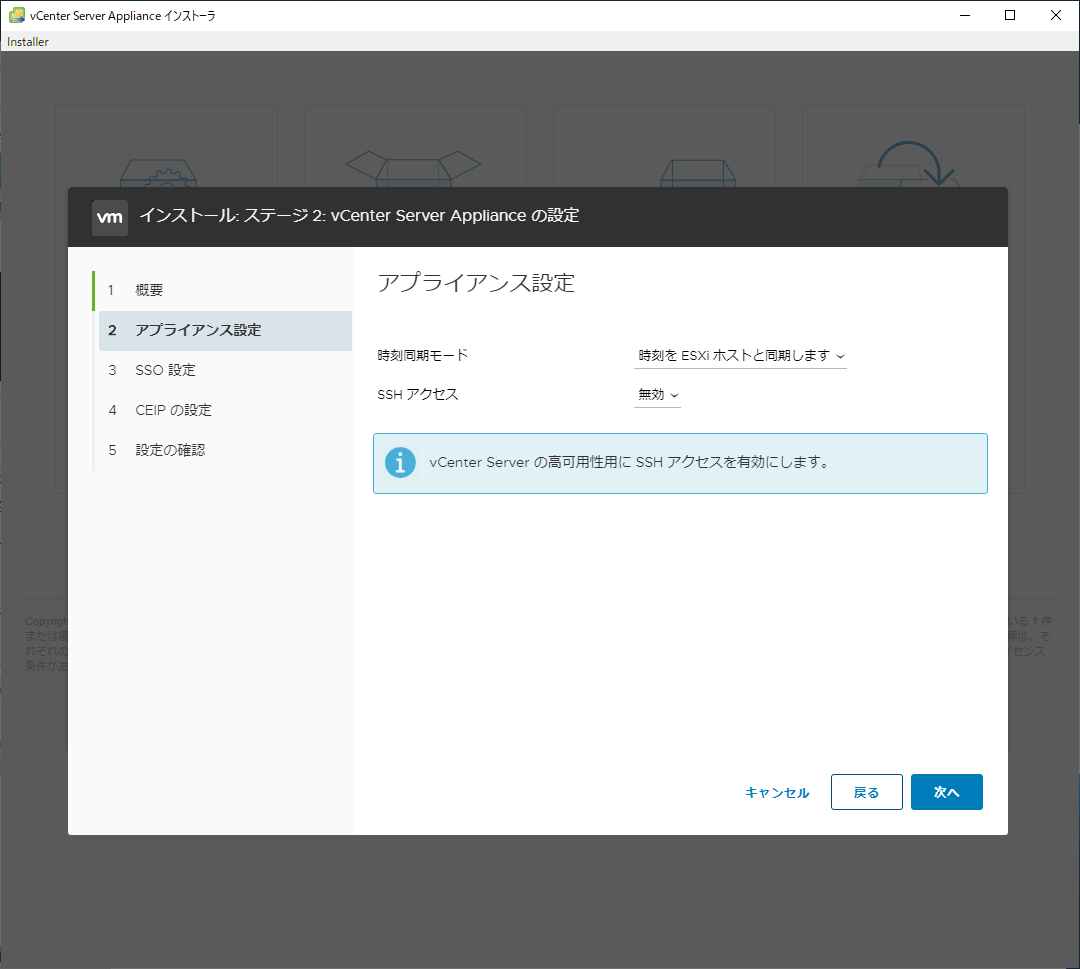Open the Installer menu
Image resolution: width=1080 pixels, height=969 pixels.
[x=28, y=41]
